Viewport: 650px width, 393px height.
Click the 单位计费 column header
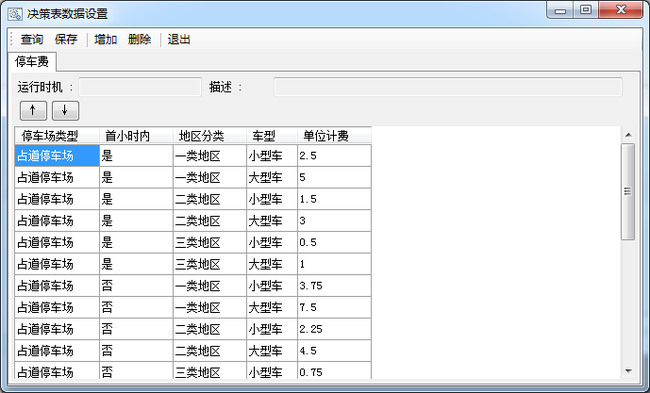coord(334,136)
